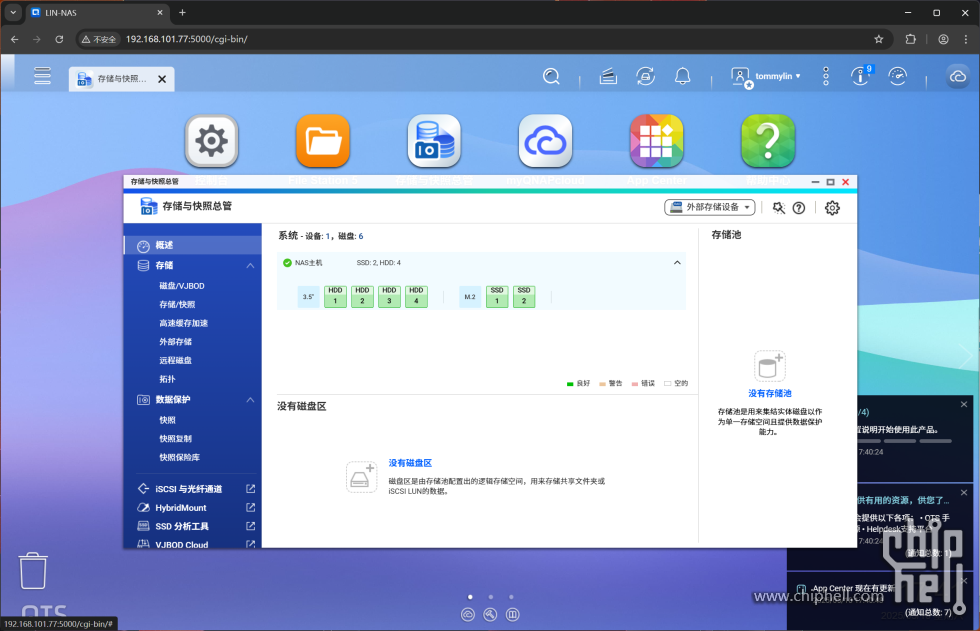Launch myQNAPcloud desktop icon
The image size is (980, 631).
click(x=545, y=141)
